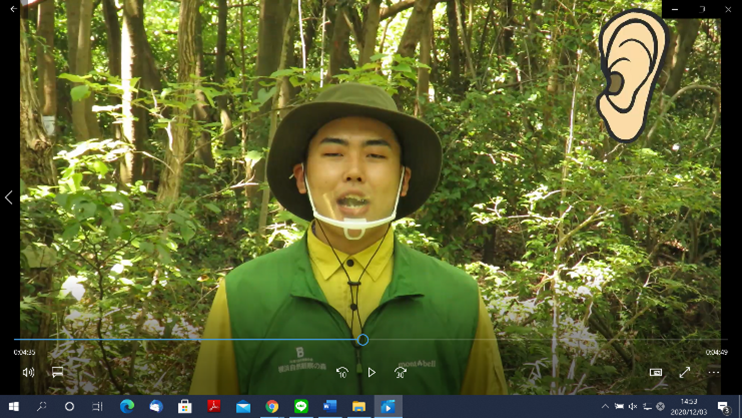Viewport: 742px width, 418px height.
Task: Click the seek bar position handle
Action: 363,340
